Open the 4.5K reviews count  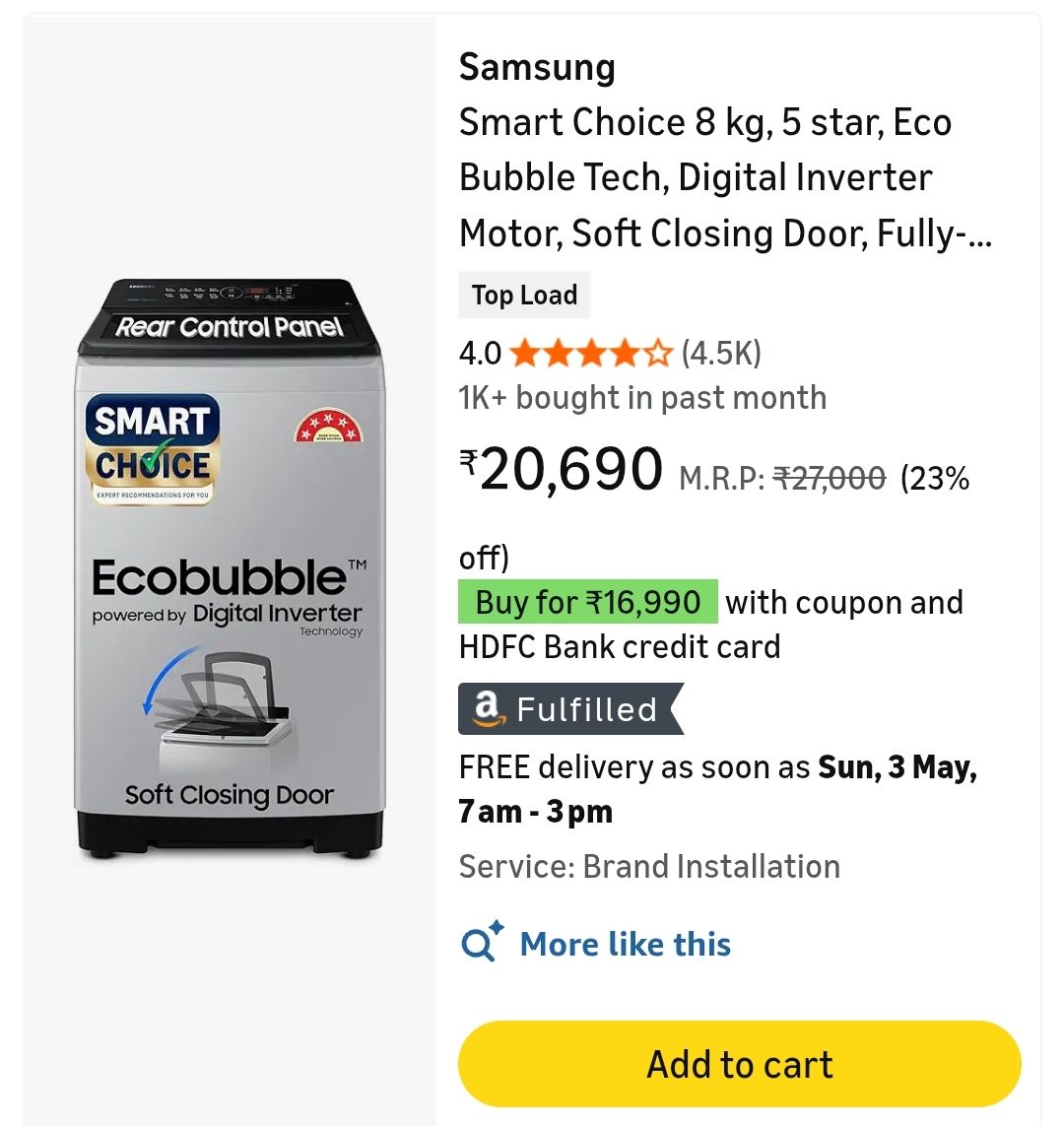pos(721,354)
